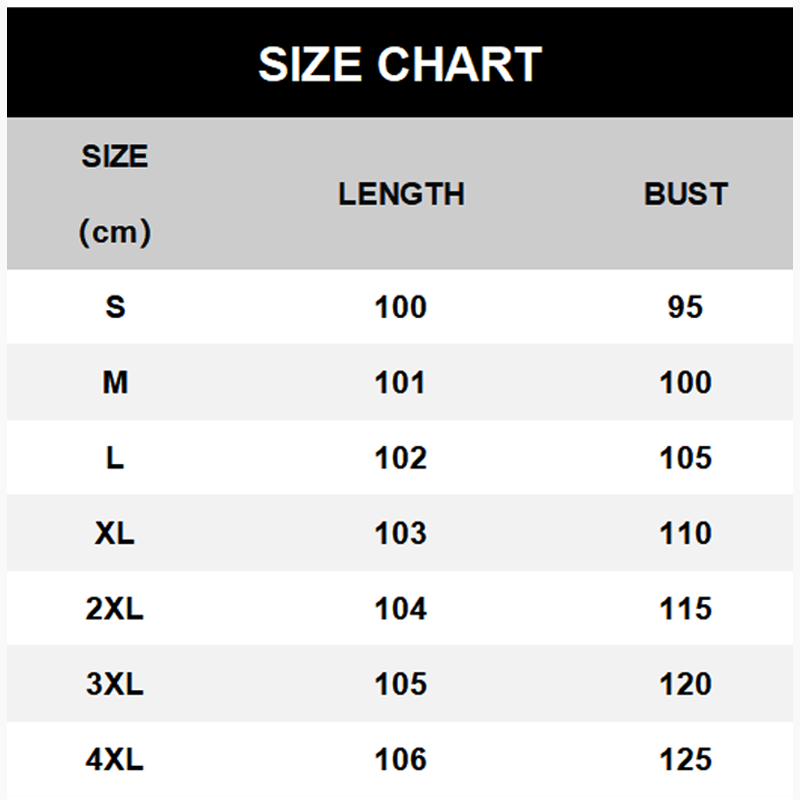Select the SIZE (cm) column header

(x=115, y=194)
